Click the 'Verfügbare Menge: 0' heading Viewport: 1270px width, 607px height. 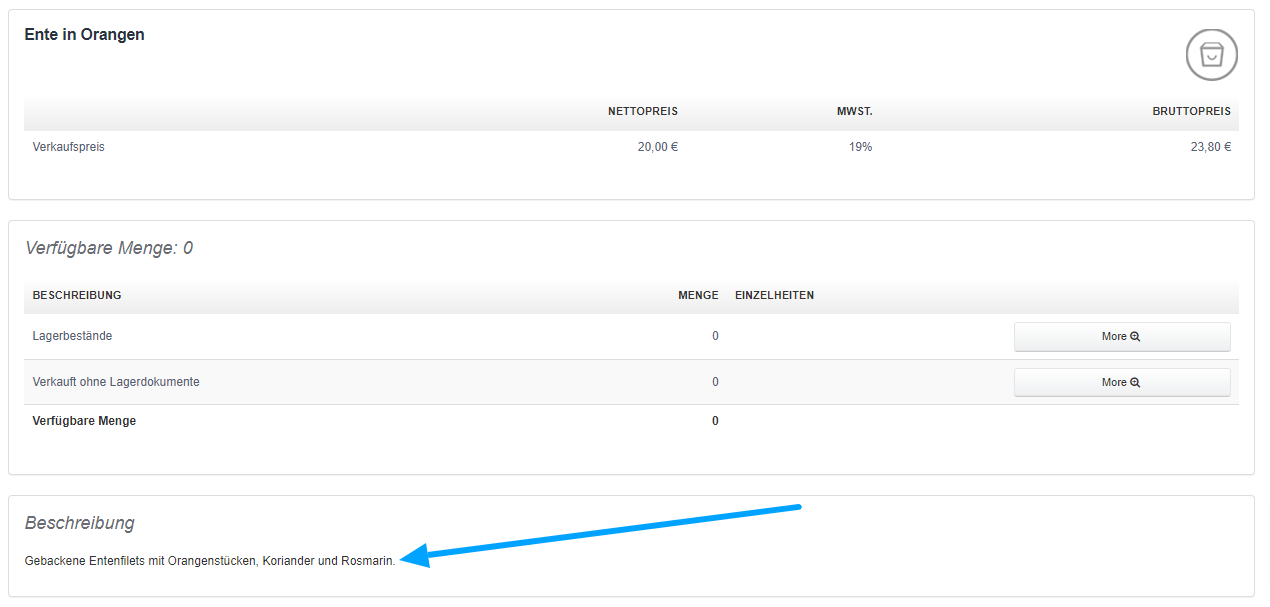coord(109,248)
